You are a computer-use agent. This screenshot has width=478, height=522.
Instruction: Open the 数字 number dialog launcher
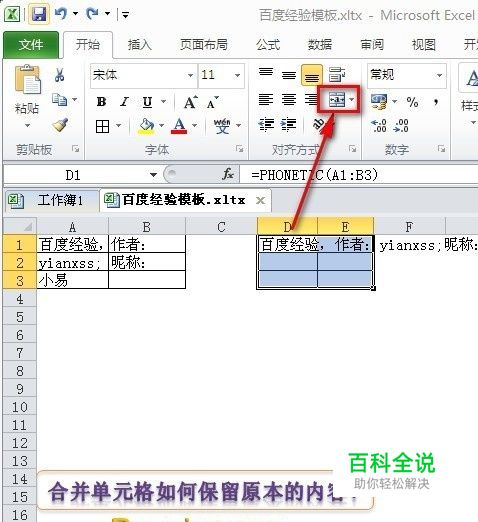[x=442, y=149]
